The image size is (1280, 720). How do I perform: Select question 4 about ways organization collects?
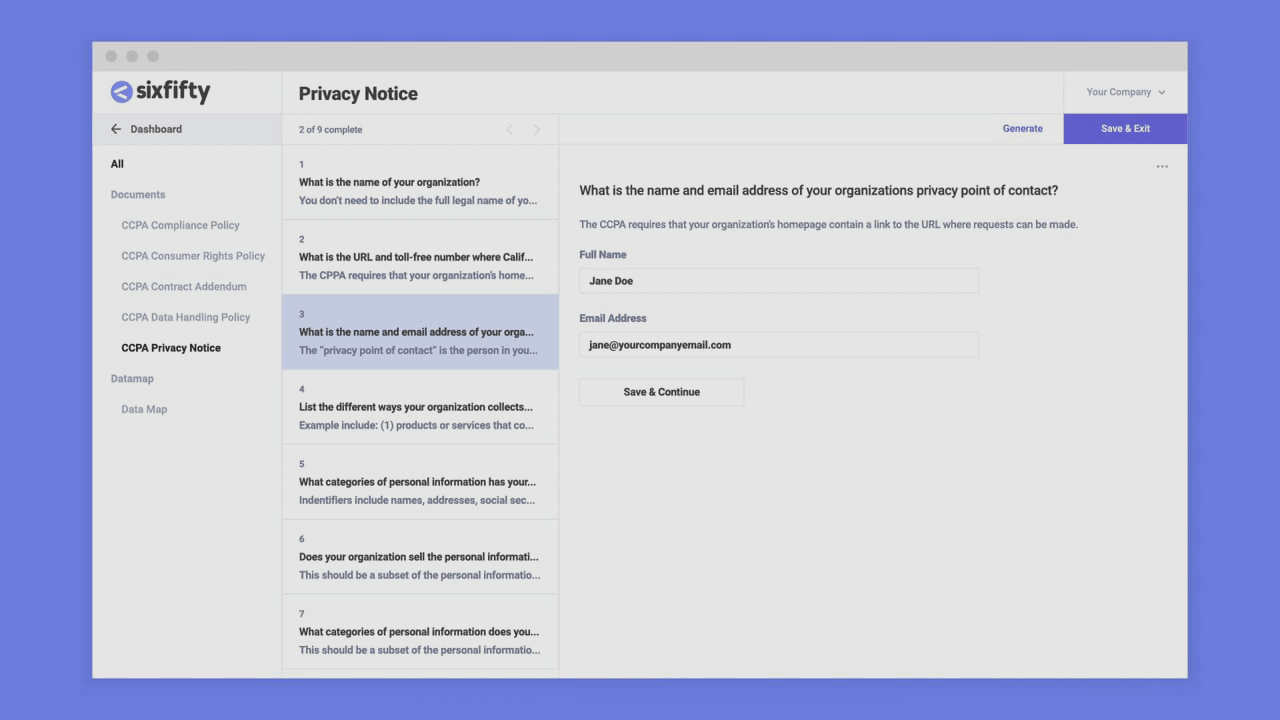(420, 407)
